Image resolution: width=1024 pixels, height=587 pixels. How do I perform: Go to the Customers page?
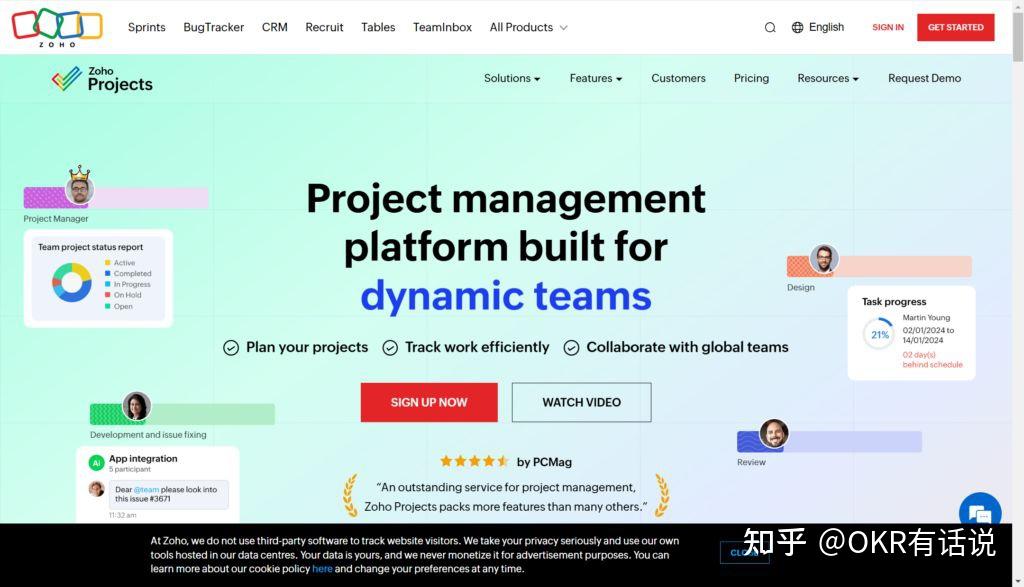678,78
